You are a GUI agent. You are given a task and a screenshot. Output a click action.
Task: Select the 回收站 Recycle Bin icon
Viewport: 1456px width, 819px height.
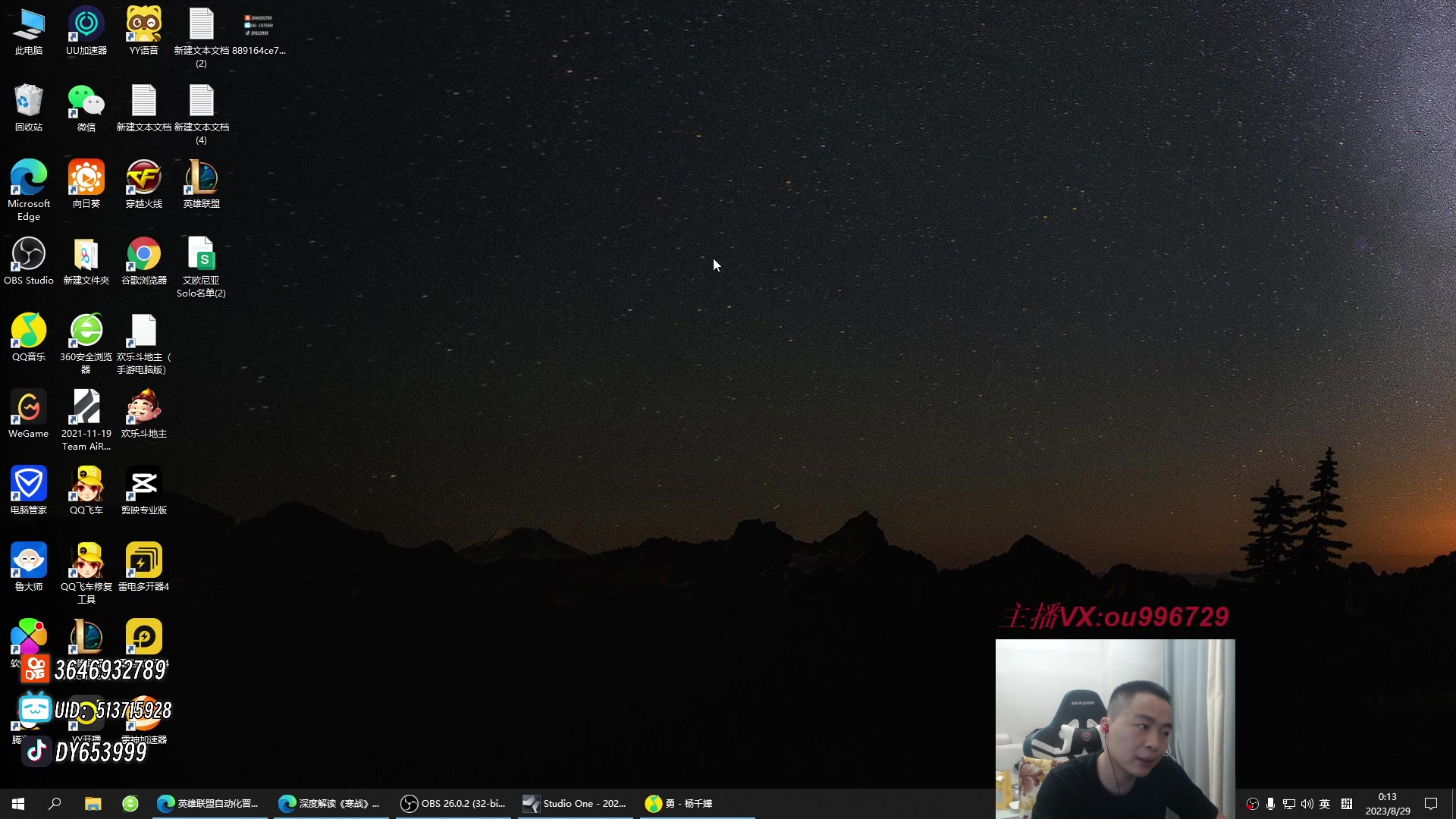[29, 102]
